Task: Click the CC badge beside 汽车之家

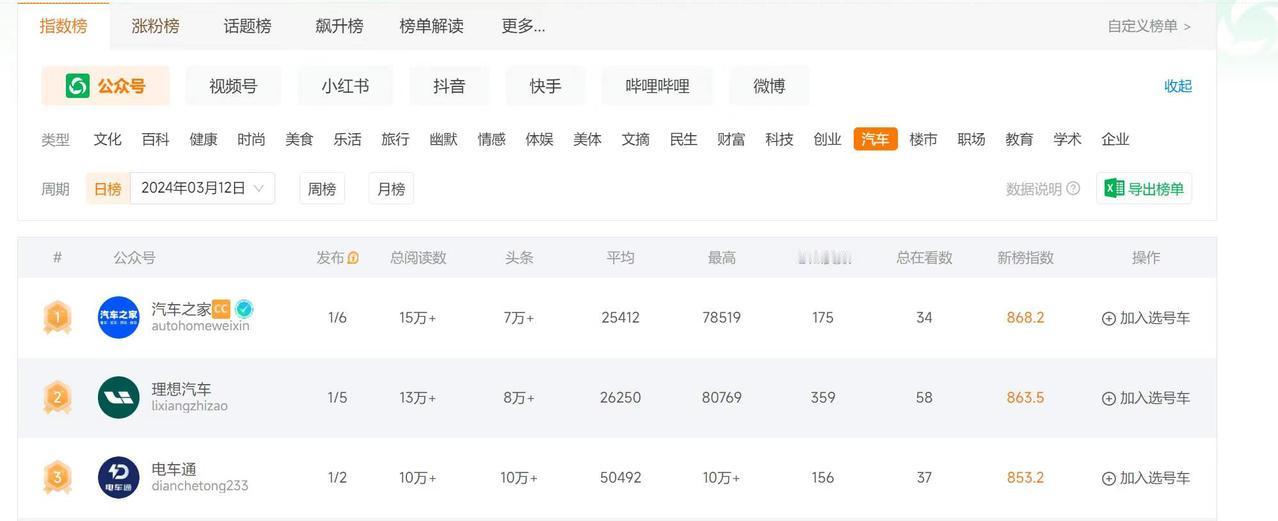Action: pyautogui.click(x=221, y=309)
